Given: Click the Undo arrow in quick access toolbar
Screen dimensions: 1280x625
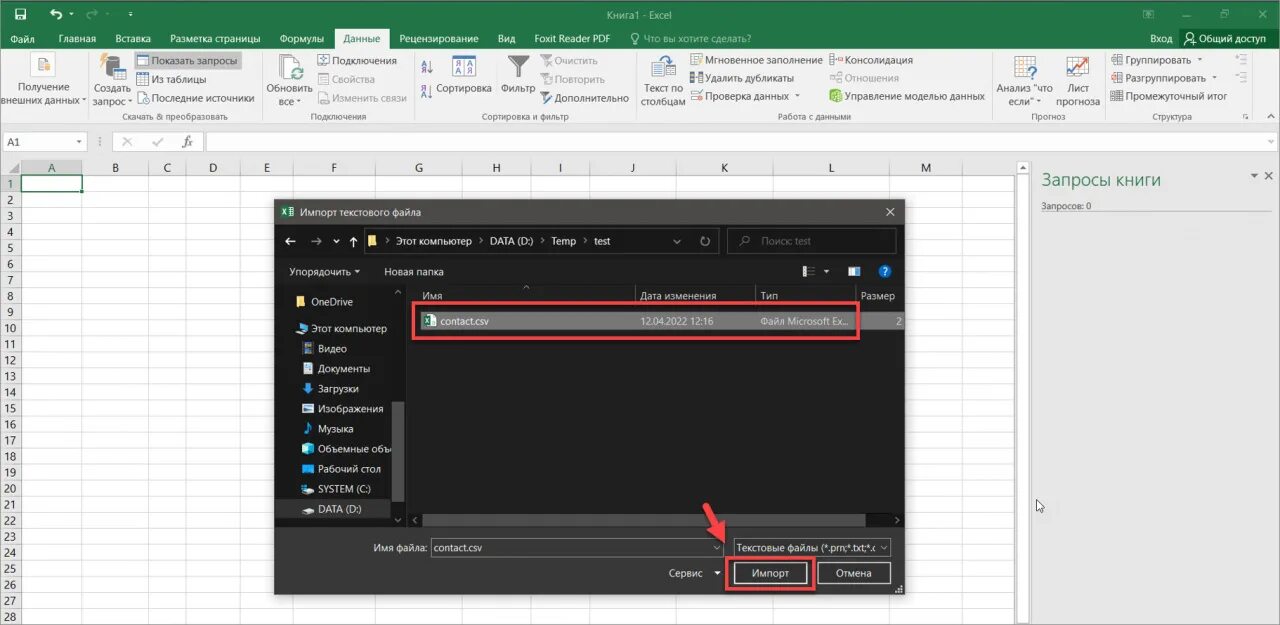Looking at the screenshot, I should pyautogui.click(x=55, y=15).
